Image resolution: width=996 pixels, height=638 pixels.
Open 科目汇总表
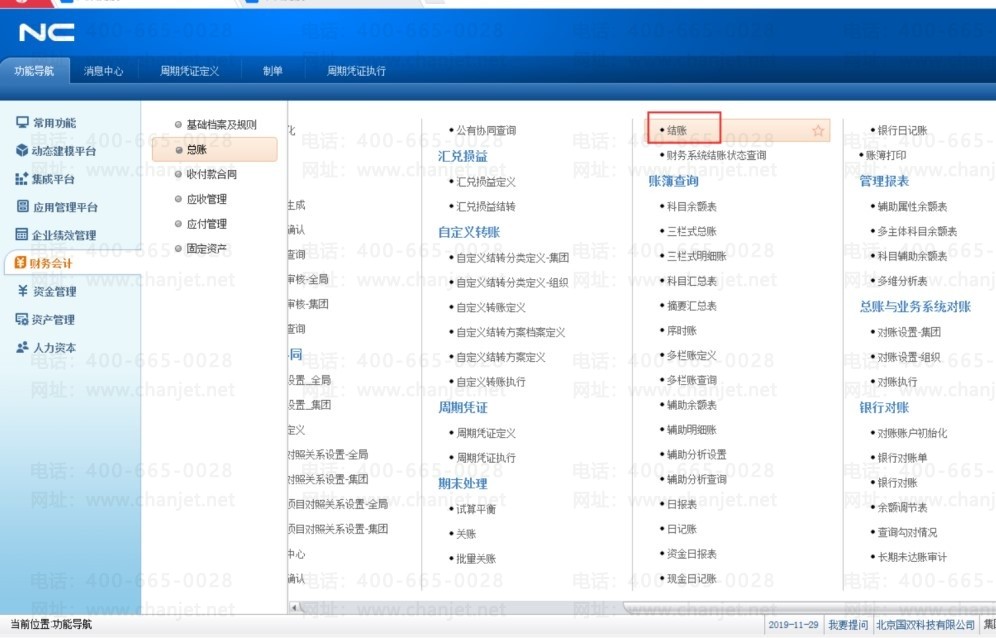point(692,281)
